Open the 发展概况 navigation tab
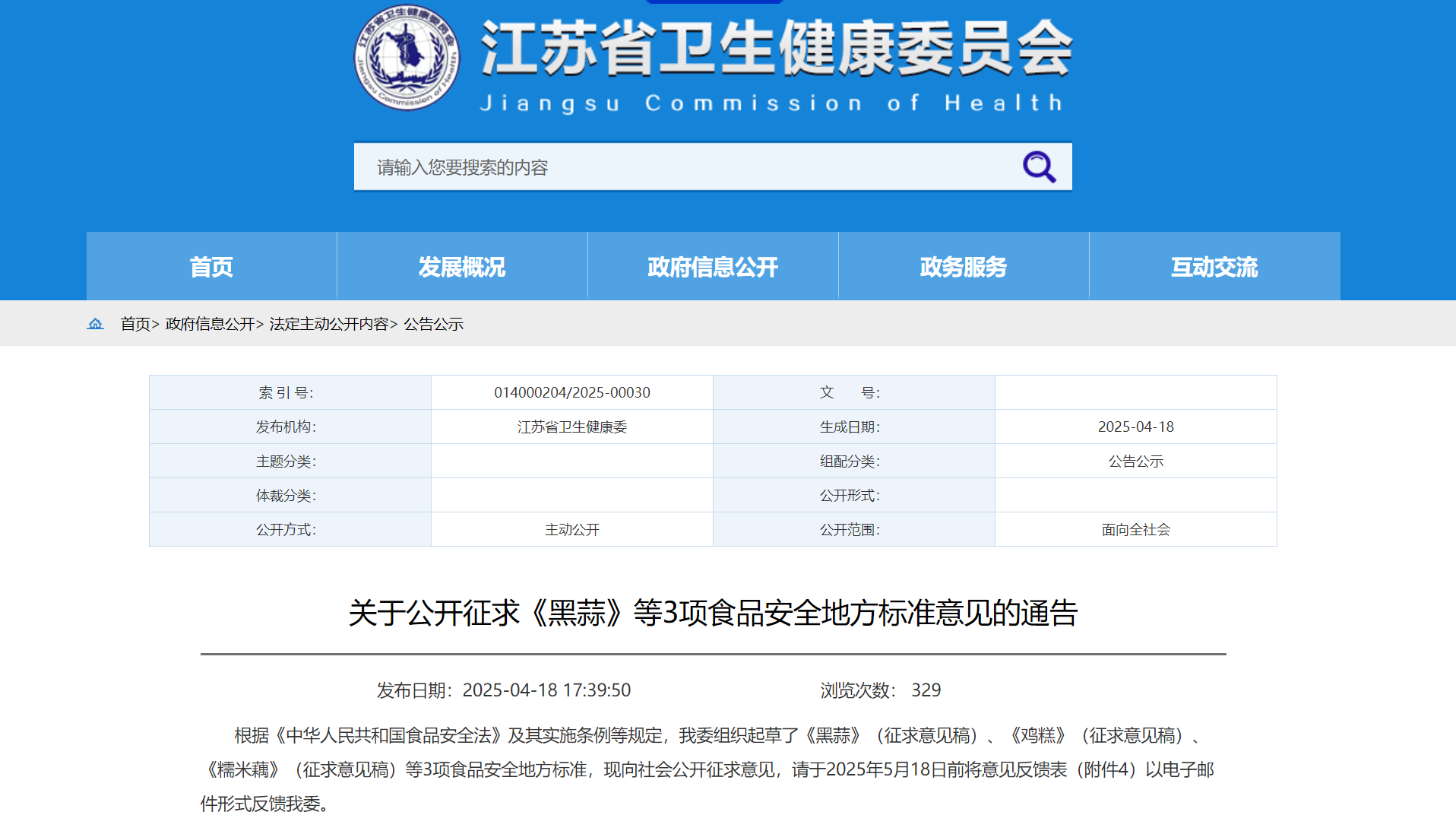Viewport: 1456px width, 815px height. [462, 266]
